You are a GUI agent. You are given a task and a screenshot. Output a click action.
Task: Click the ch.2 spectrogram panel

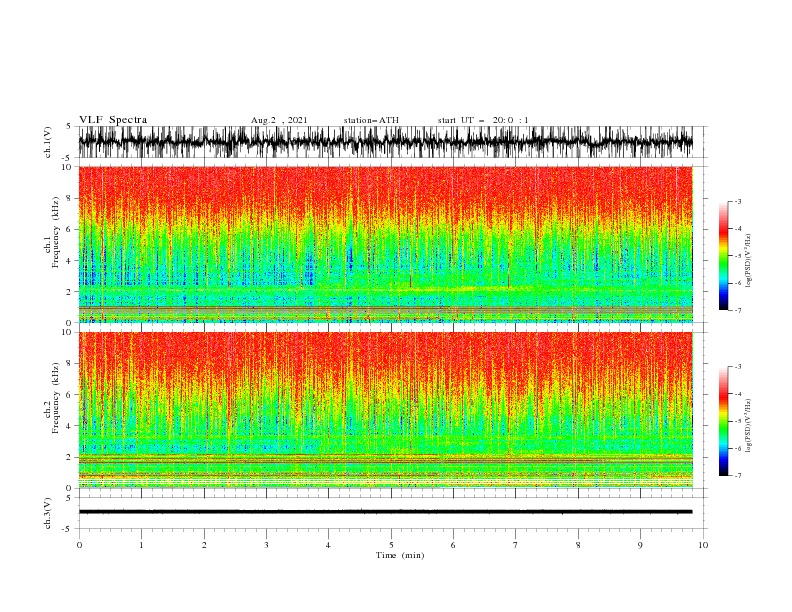[x=386, y=410]
